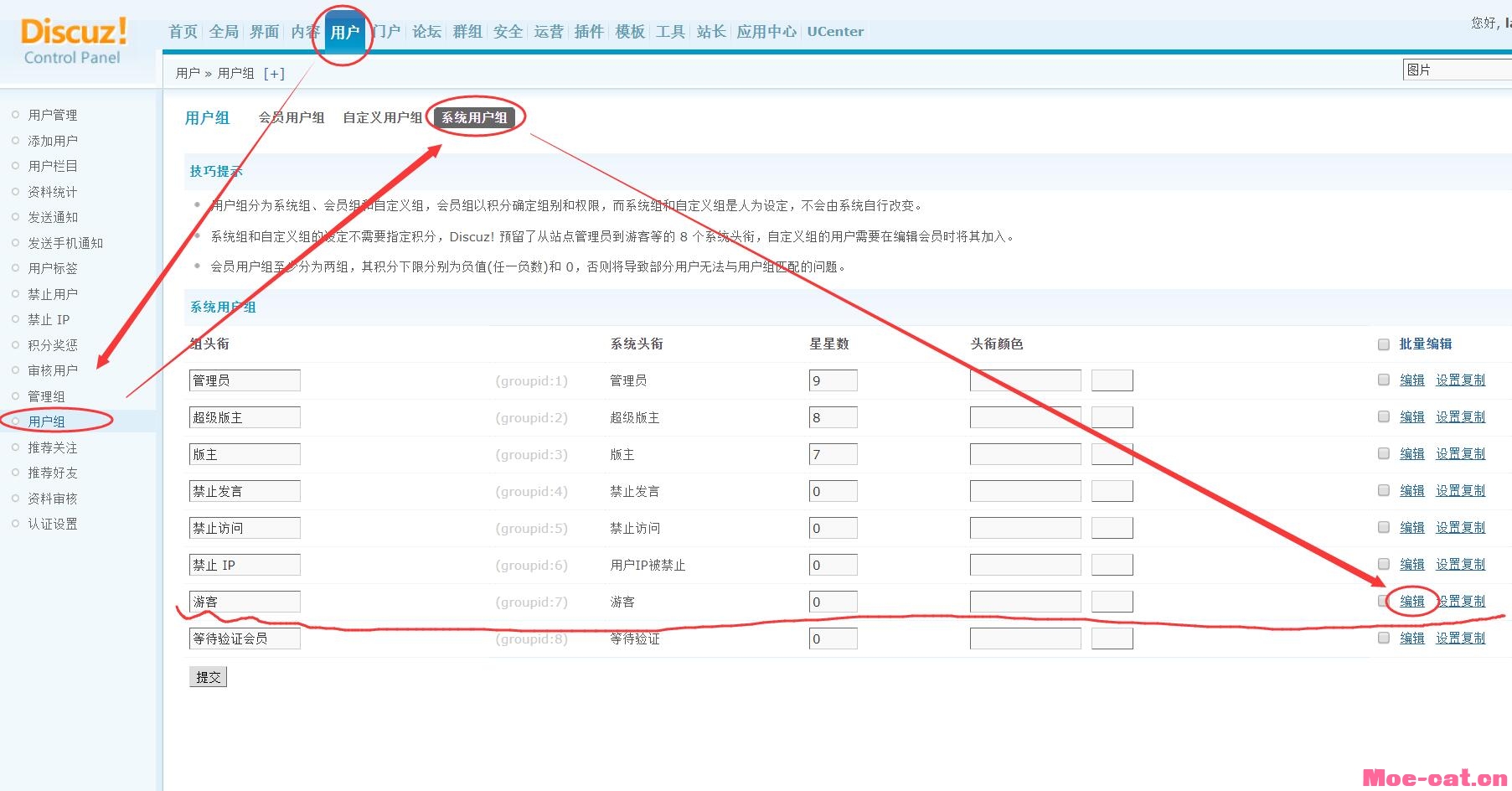
Task: Check the checkbox for 禁止发言 row
Action: pos(1384,491)
